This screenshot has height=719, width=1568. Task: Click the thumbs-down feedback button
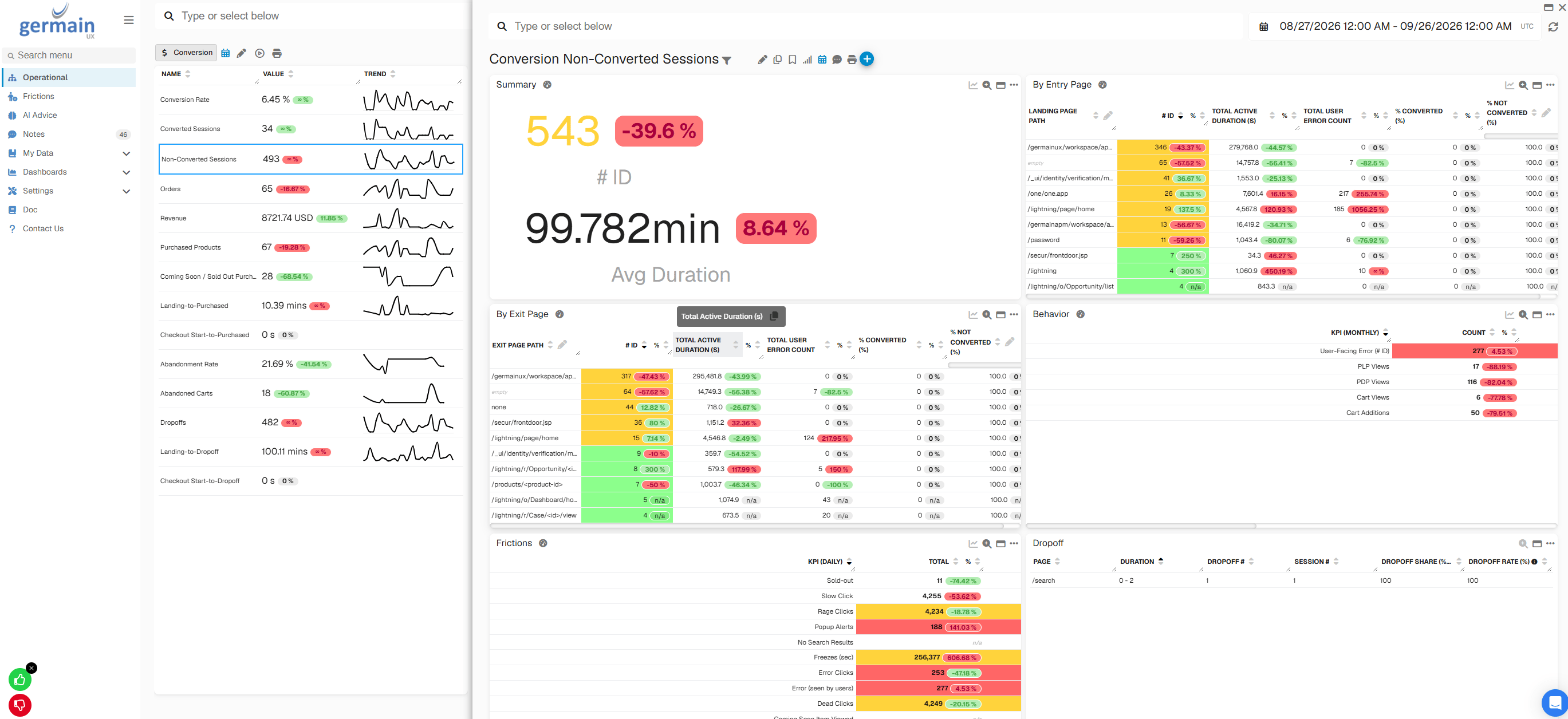(x=20, y=705)
